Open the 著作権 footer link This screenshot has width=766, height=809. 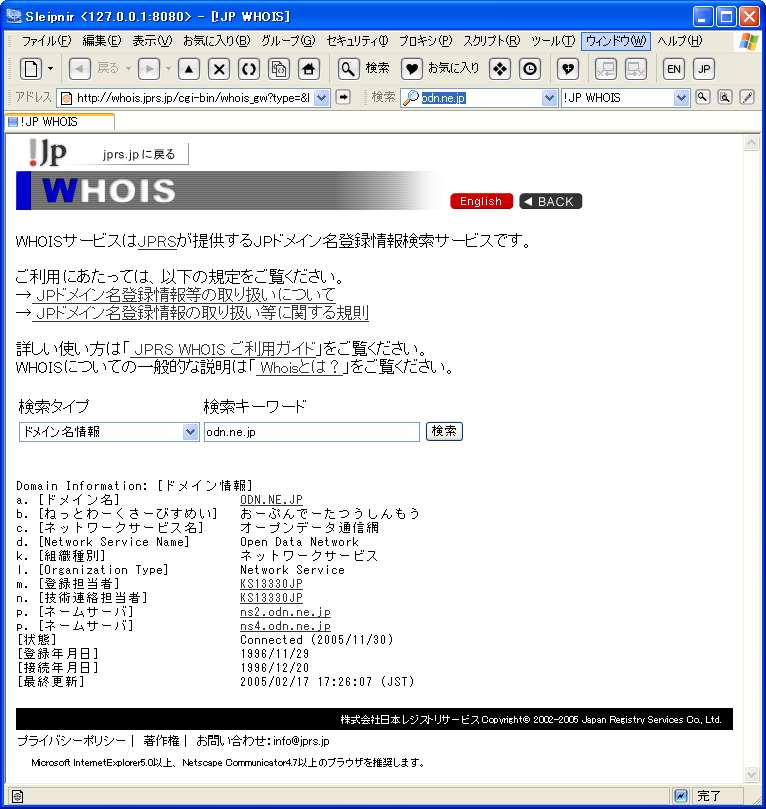(x=161, y=741)
